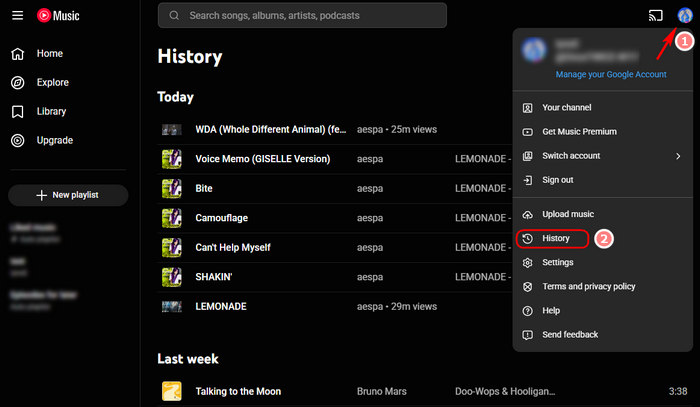Click the Home house icon
The width and height of the screenshot is (700, 407).
tap(17, 54)
